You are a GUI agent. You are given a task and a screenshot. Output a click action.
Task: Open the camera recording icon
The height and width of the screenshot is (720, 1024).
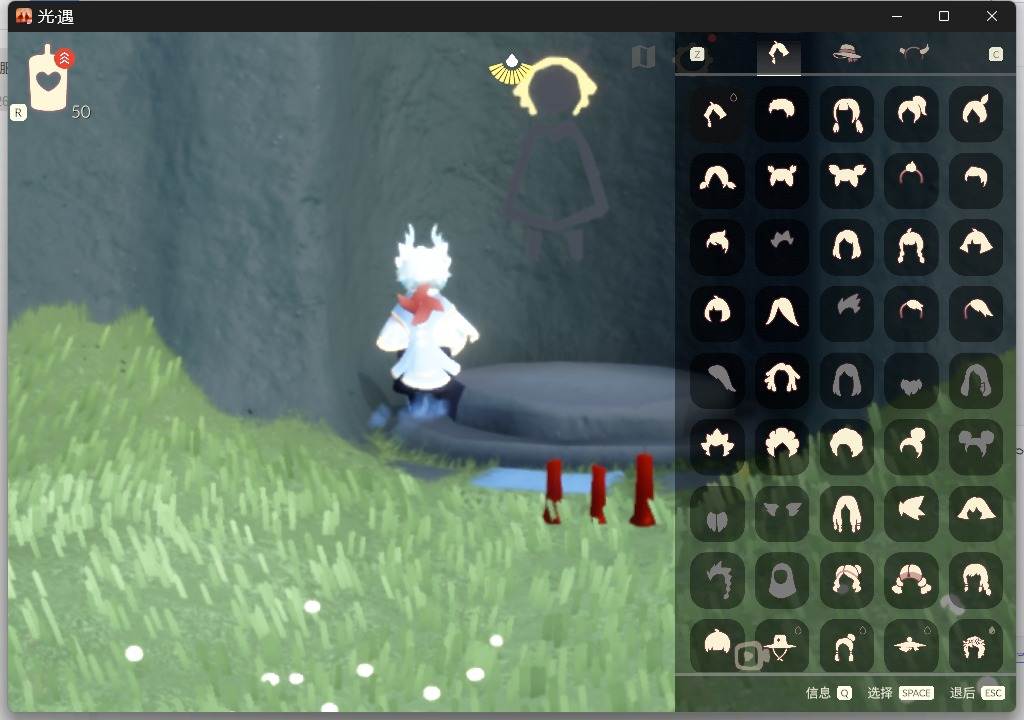[750, 656]
